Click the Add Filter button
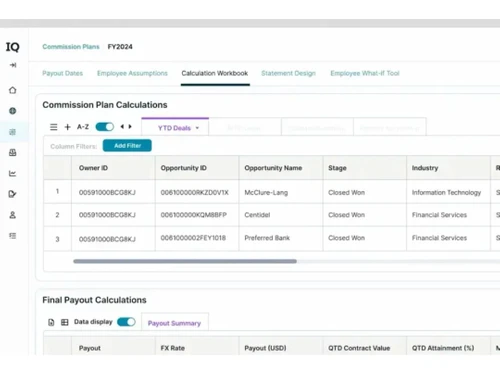The height and width of the screenshot is (375, 500). pos(127,146)
